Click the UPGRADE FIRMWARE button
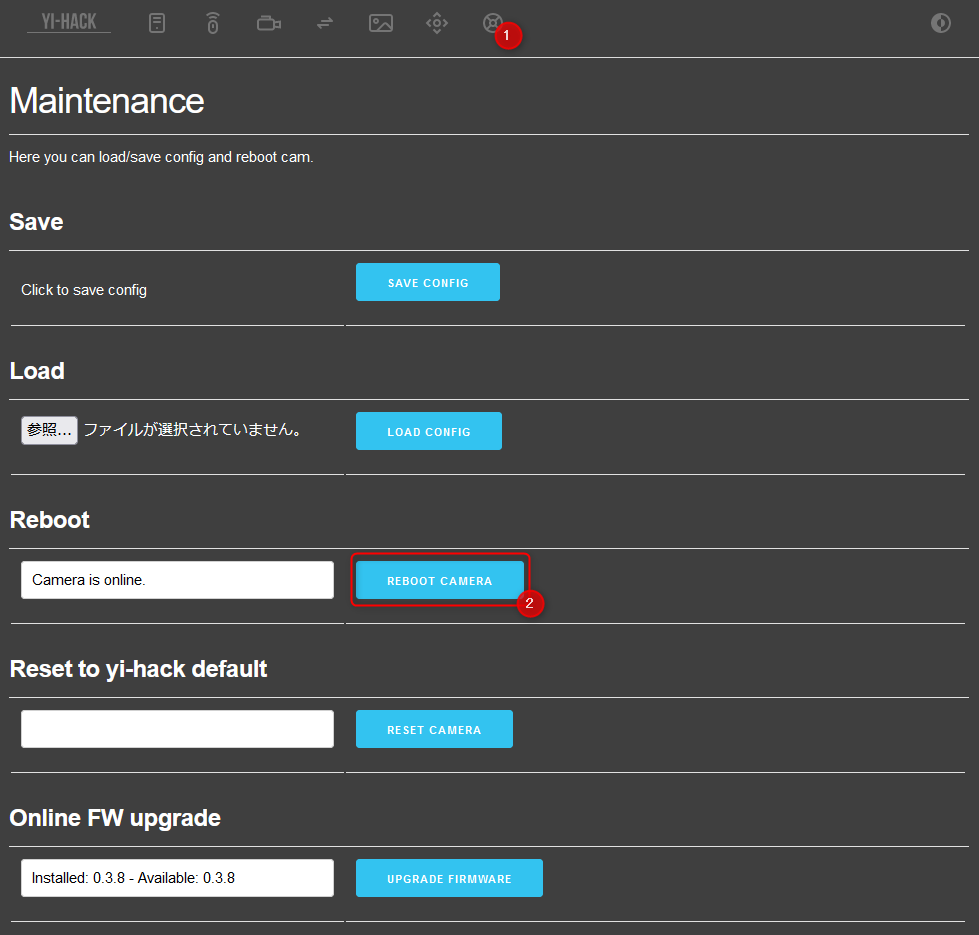979x935 pixels. coord(450,878)
